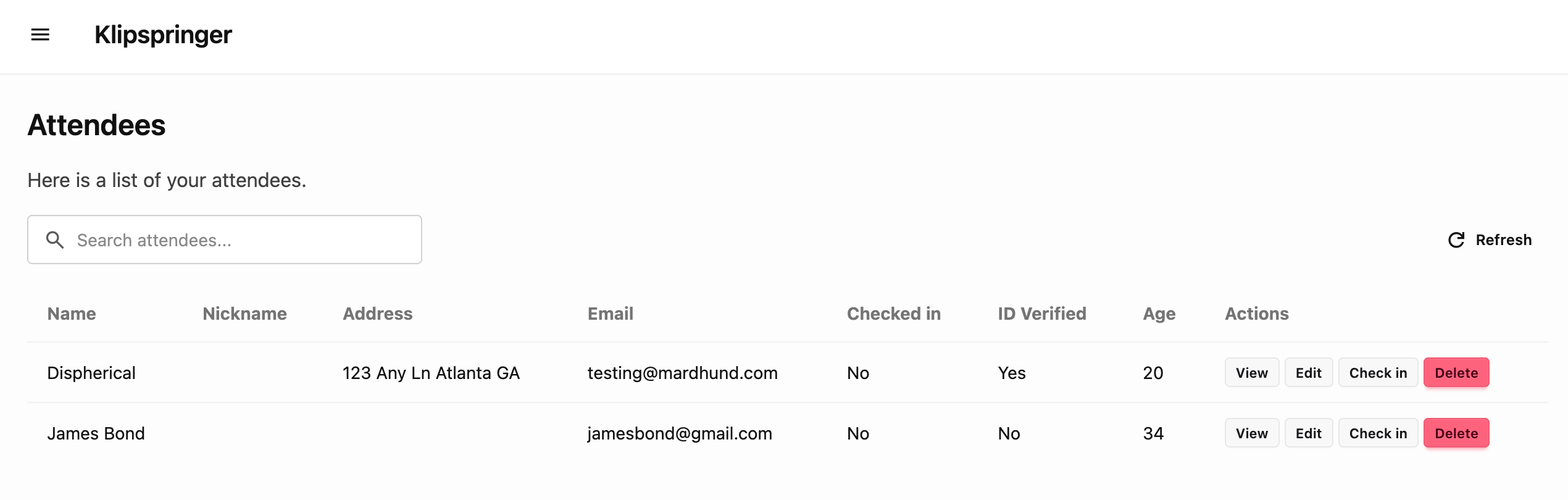This screenshot has width=1568, height=500.
Task: View Dispherical's attendee details
Action: tap(1251, 373)
